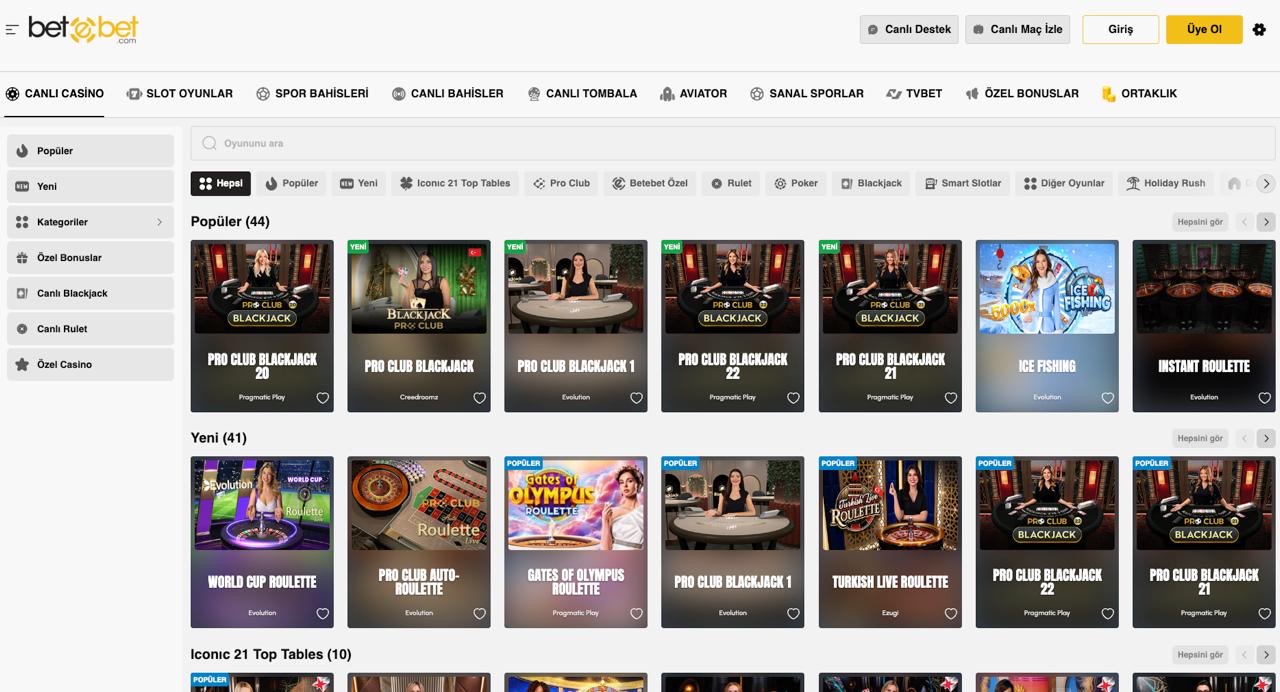The width and height of the screenshot is (1280, 692).
Task: Open ORTAKLIK tab
Action: [1139, 94]
